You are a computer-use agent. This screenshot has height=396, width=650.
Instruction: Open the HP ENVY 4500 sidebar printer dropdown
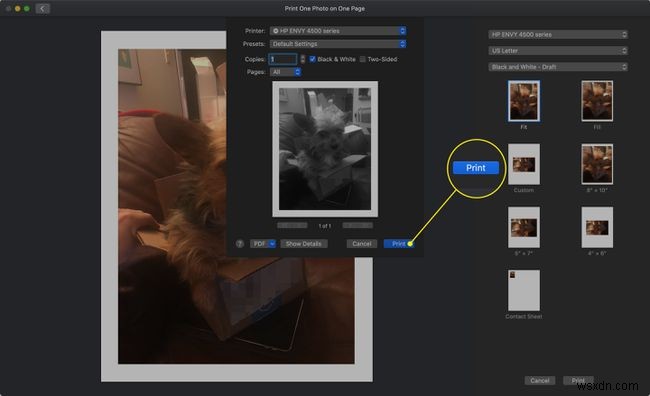558,34
